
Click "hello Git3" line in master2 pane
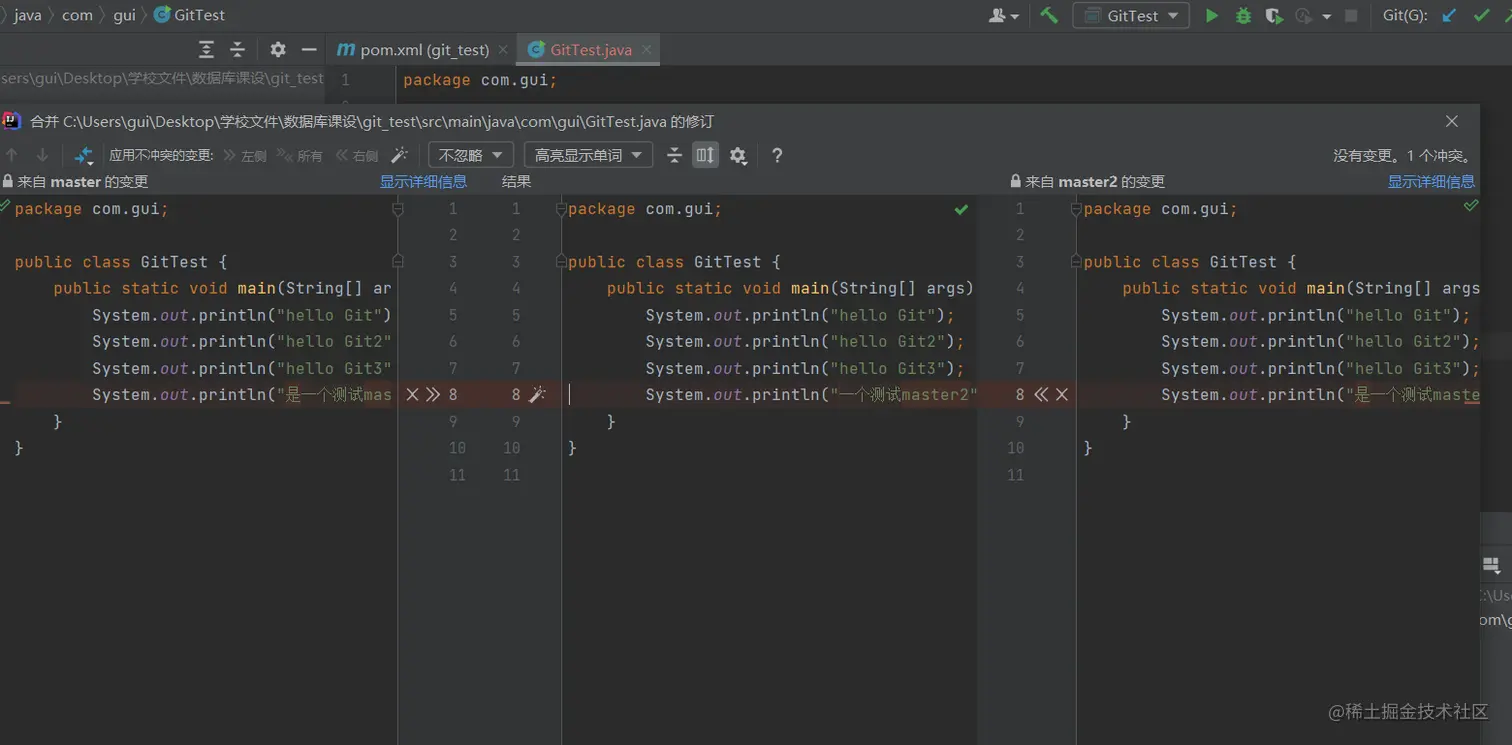coord(1320,368)
